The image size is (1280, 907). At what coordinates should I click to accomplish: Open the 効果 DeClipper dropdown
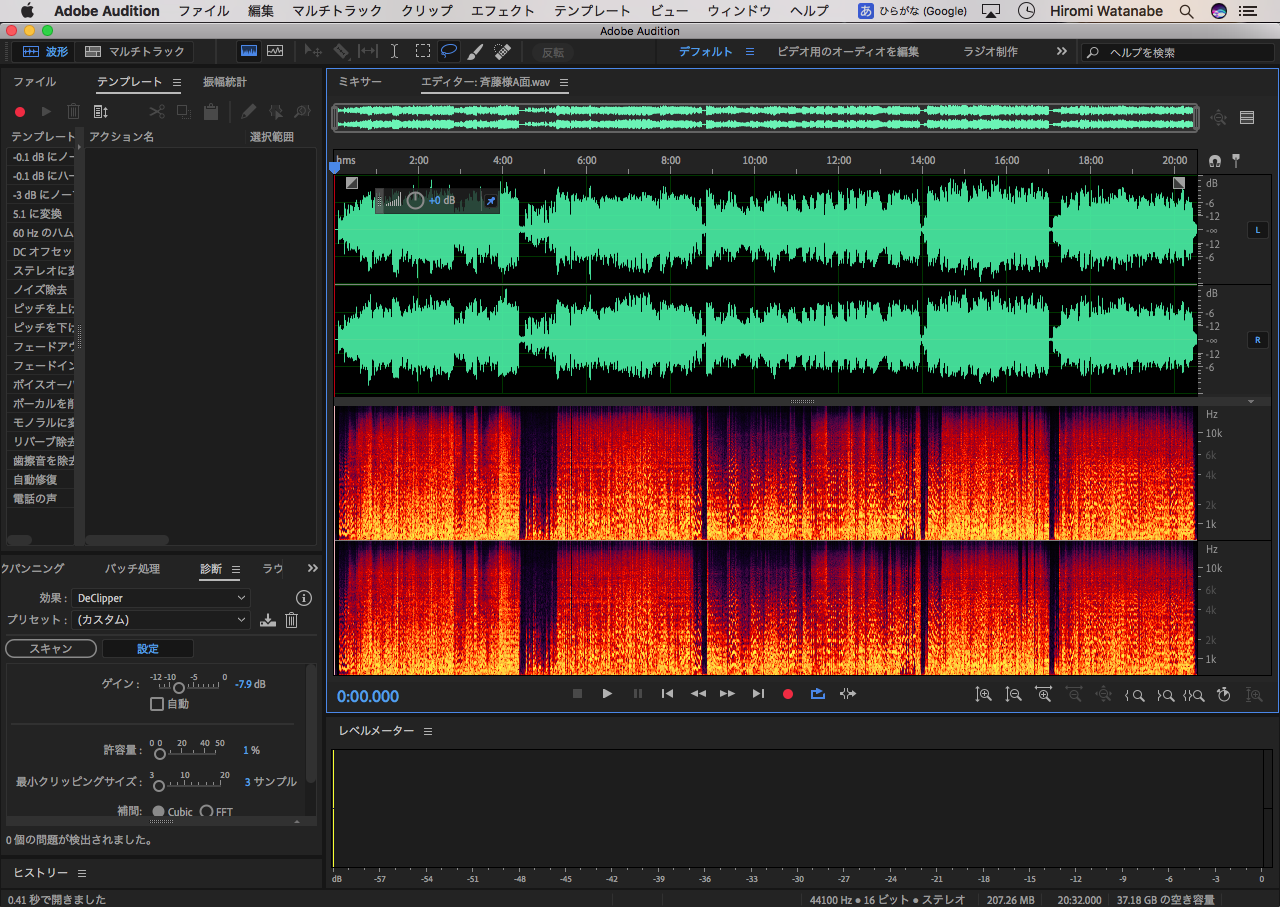pyautogui.click(x=160, y=598)
